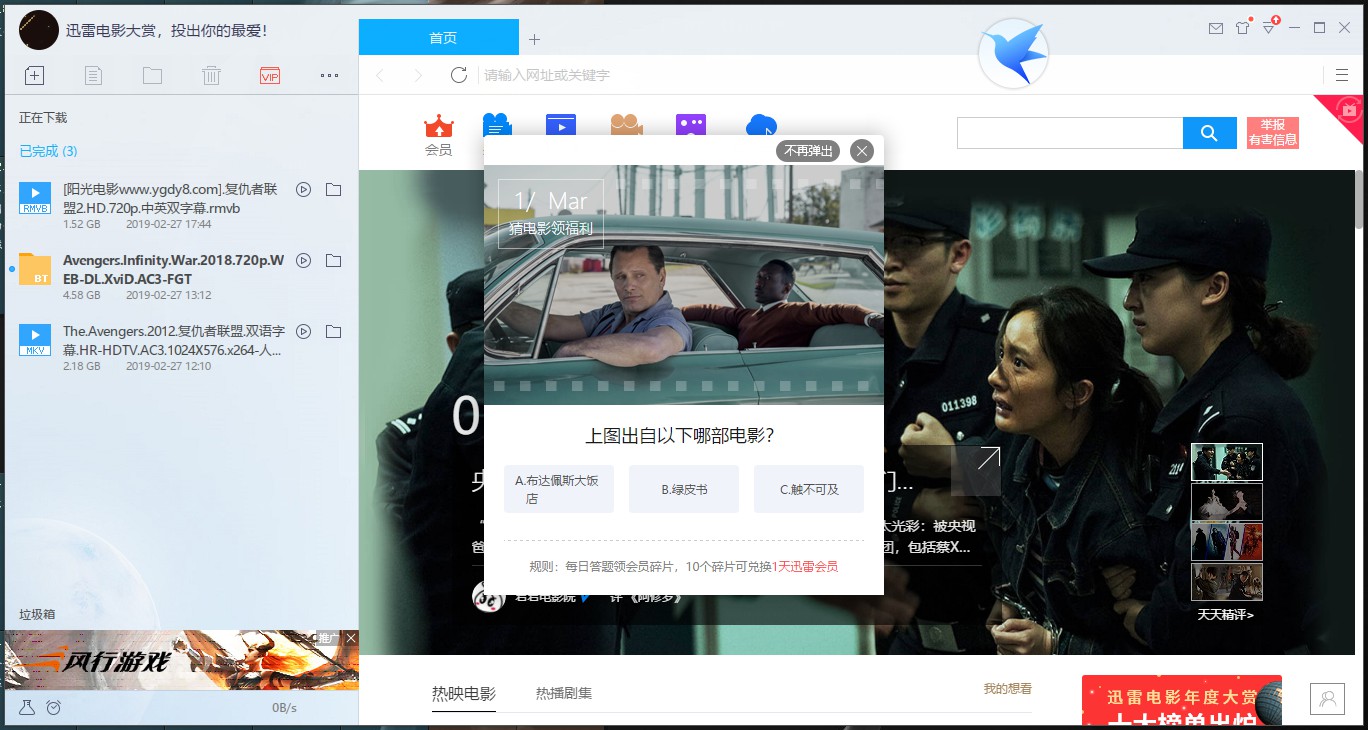
Task: Open the 我的想看 link
Action: coord(1008,689)
